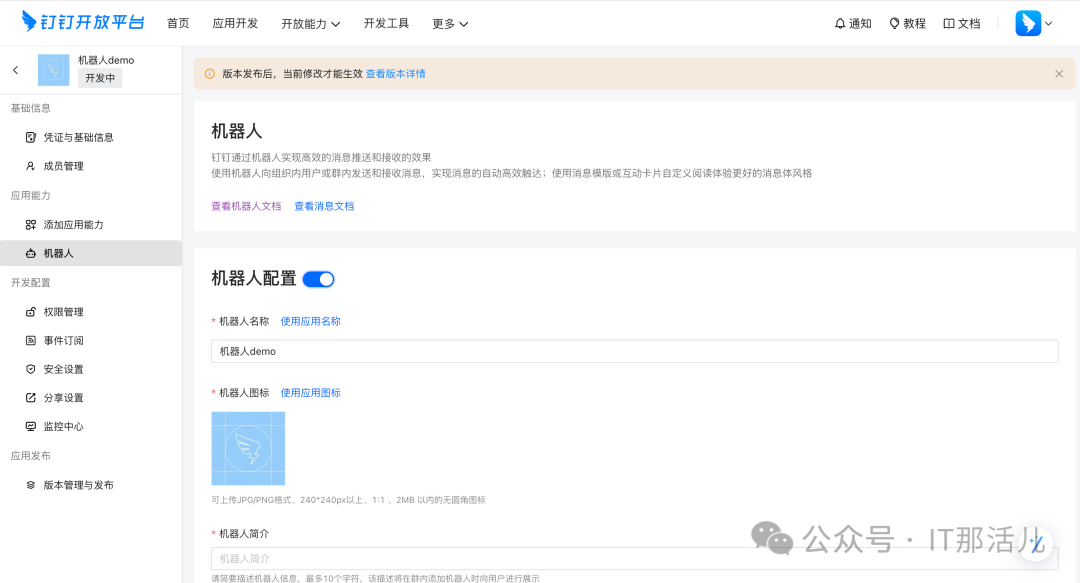Click the back arrow beside 机器人demo
The width and height of the screenshot is (1080, 583).
coord(16,70)
